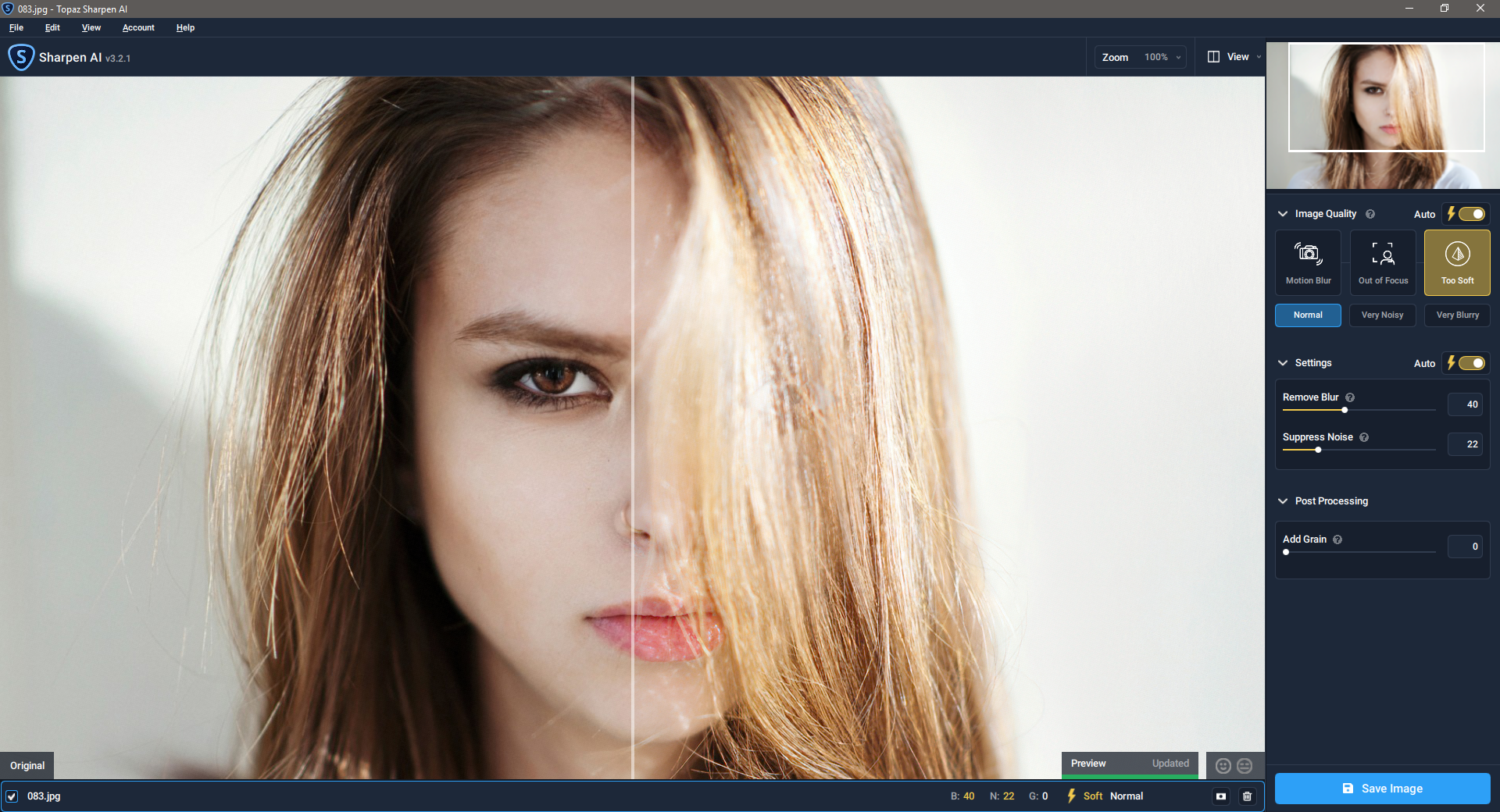Screen dimensions: 1500x812
Task: Open the Account menu
Action: point(138,27)
